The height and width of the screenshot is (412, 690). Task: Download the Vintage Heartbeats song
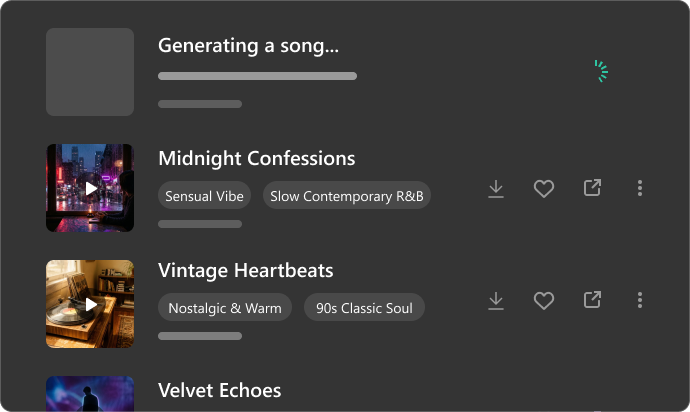tap(495, 301)
